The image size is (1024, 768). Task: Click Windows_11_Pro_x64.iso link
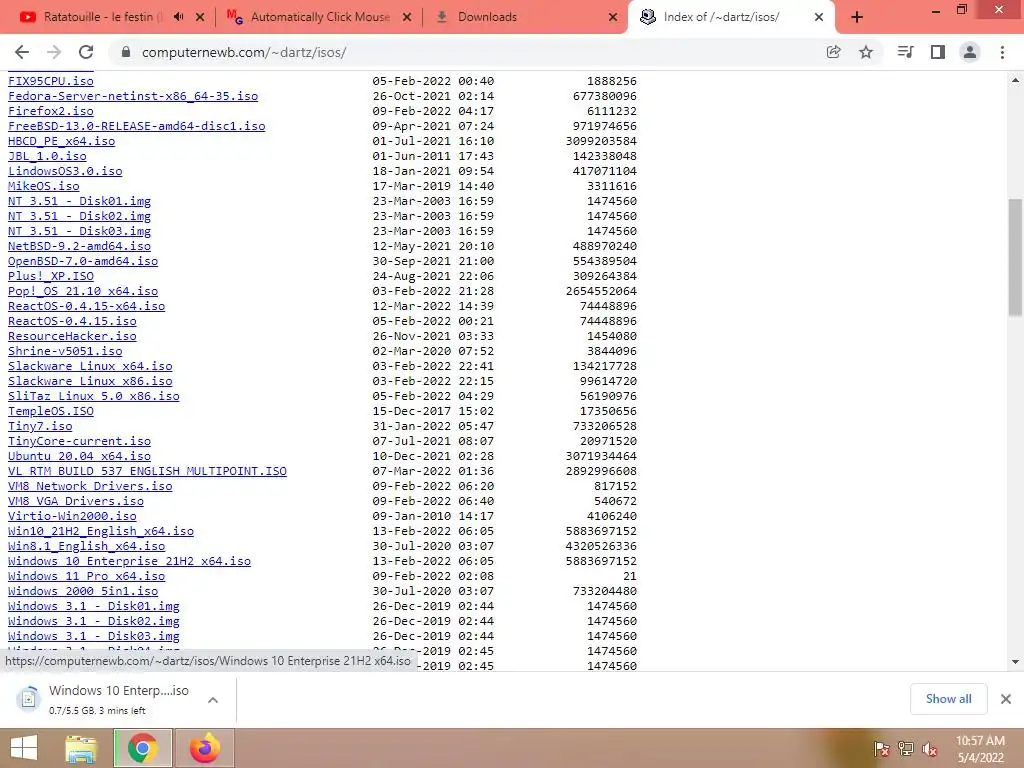point(86,577)
